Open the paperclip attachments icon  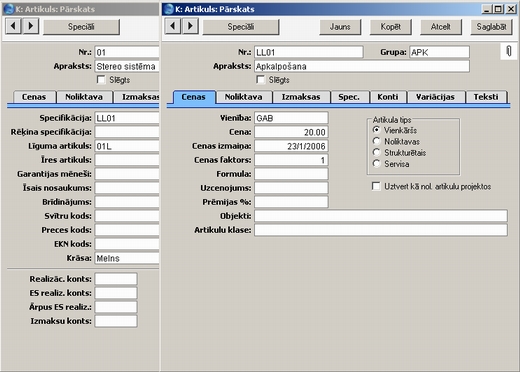click(509, 51)
